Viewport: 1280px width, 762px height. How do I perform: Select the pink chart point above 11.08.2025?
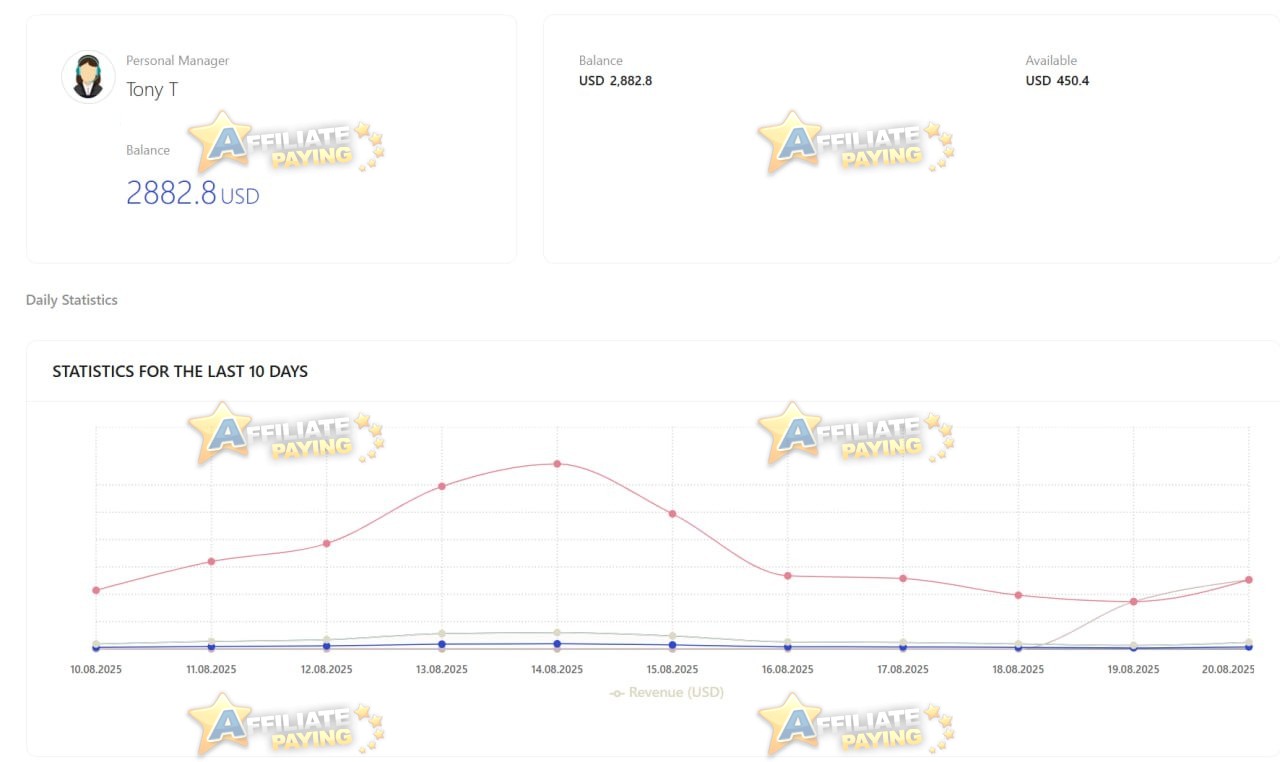(x=211, y=561)
